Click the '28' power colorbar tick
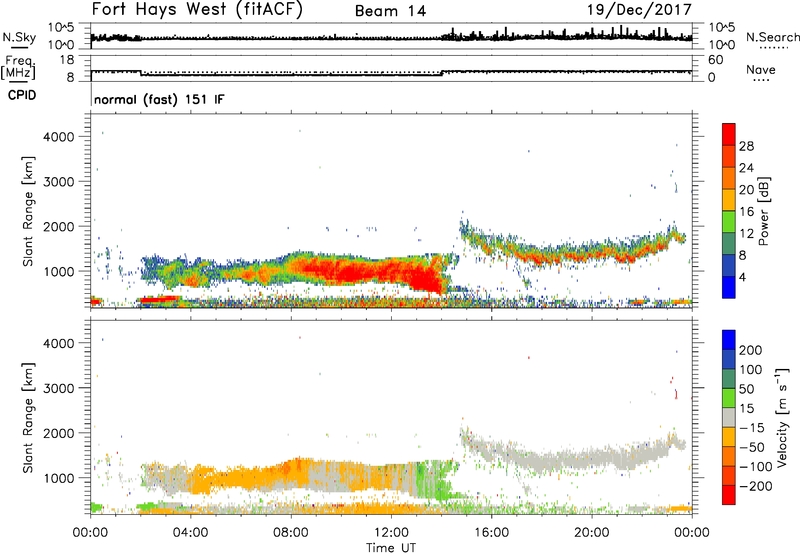Viewport: 800px width, 554px height. pos(746,146)
